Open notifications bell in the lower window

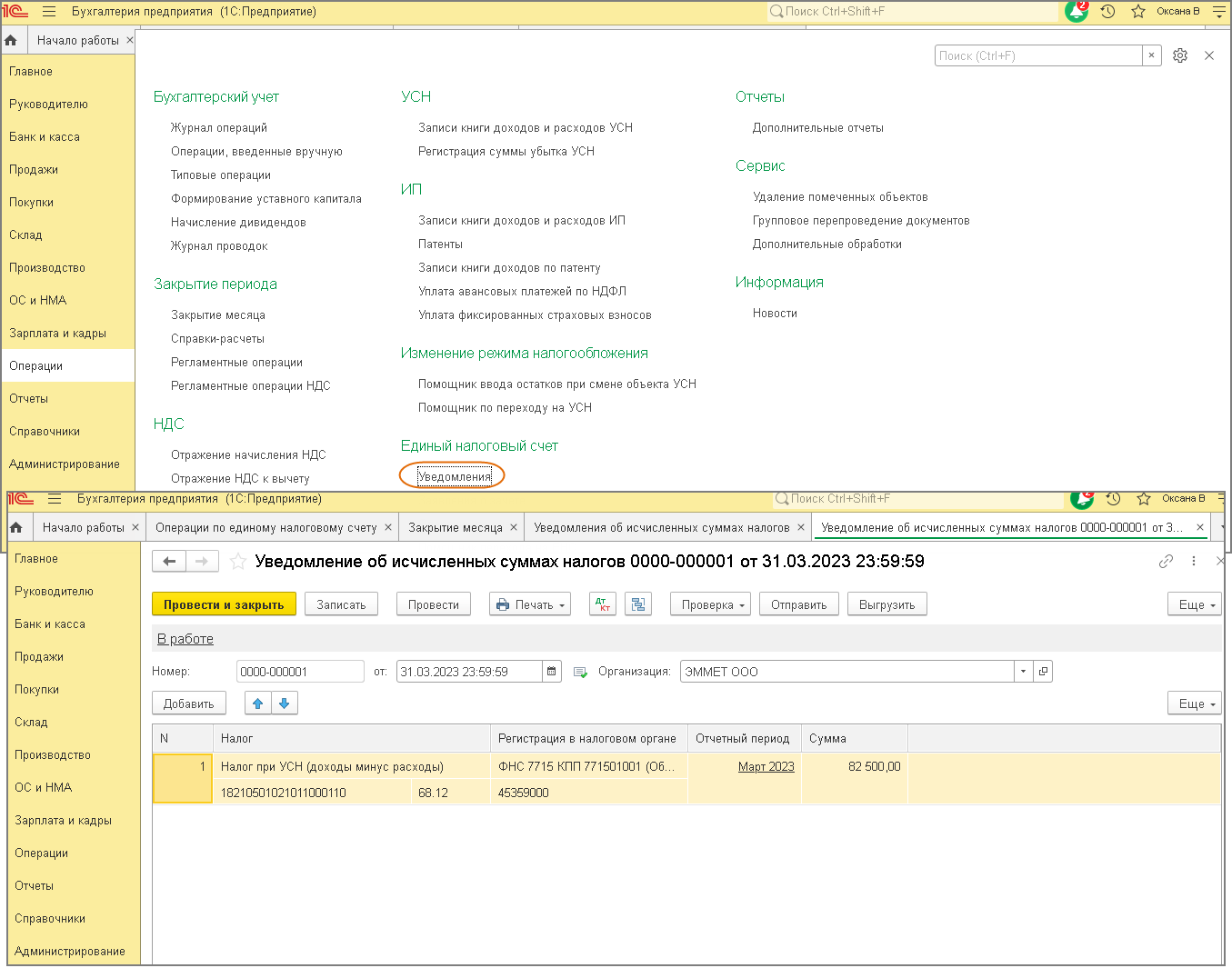(x=1082, y=499)
